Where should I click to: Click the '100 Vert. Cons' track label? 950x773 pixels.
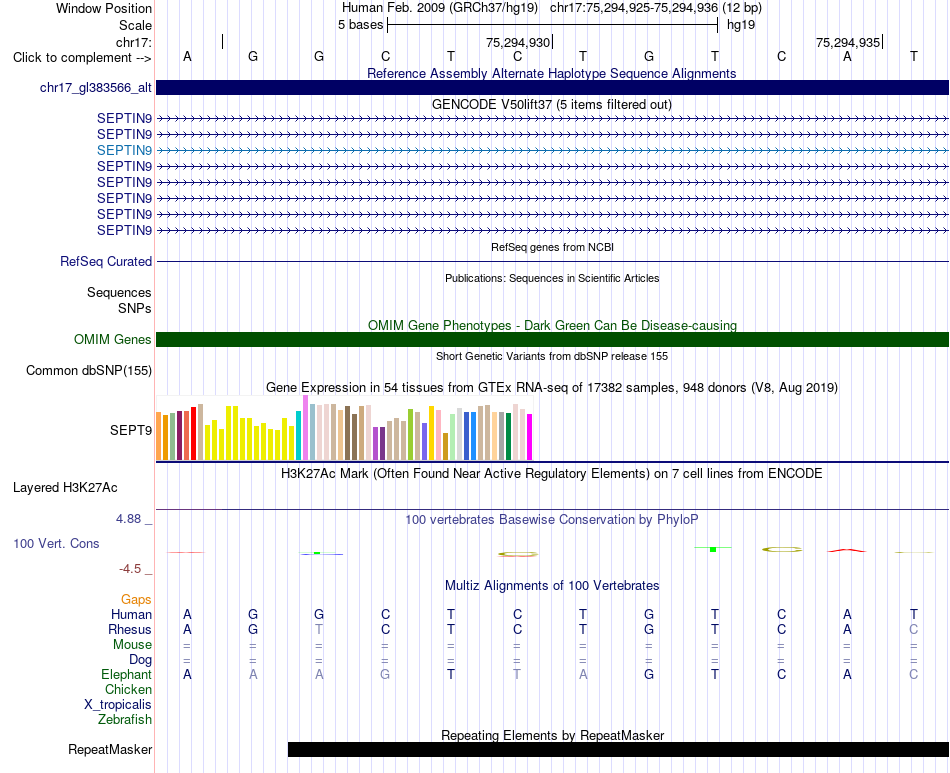[x=56, y=543]
